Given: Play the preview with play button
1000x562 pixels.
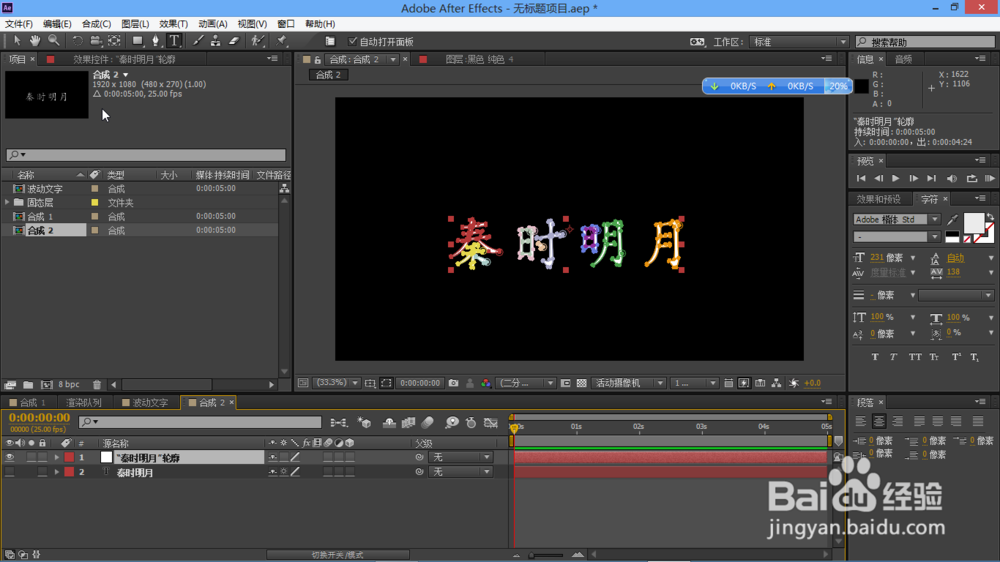Looking at the screenshot, I should pyautogui.click(x=895, y=179).
